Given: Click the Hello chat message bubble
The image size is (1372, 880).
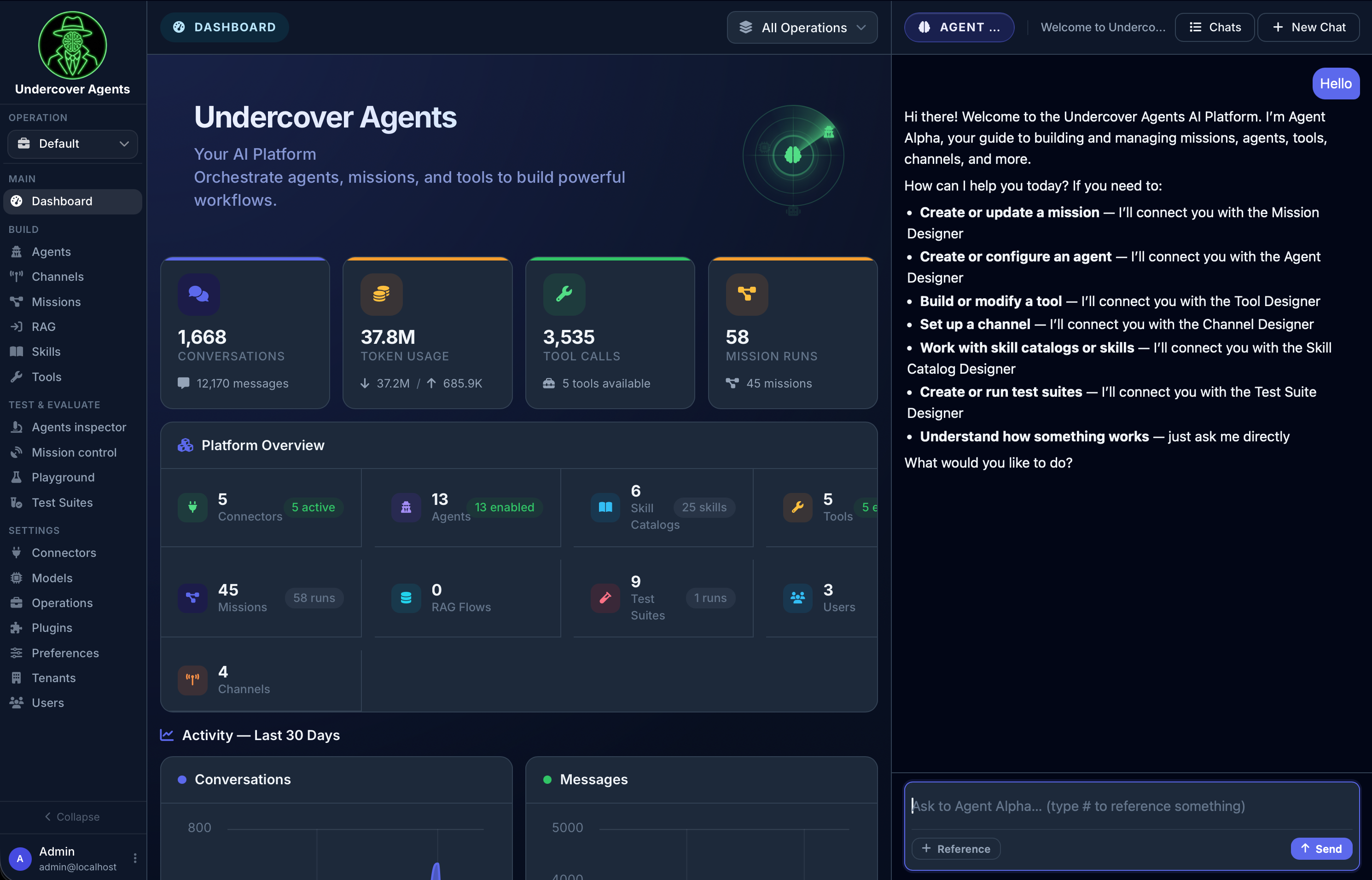Looking at the screenshot, I should (1336, 83).
